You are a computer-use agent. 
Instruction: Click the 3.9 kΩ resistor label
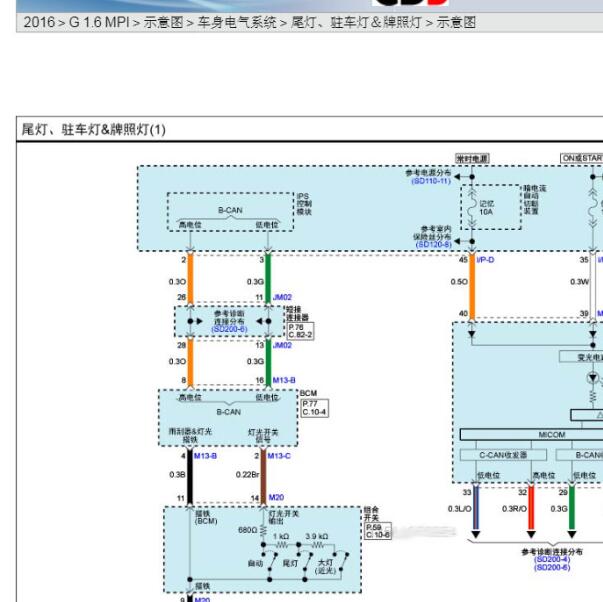click(316, 537)
